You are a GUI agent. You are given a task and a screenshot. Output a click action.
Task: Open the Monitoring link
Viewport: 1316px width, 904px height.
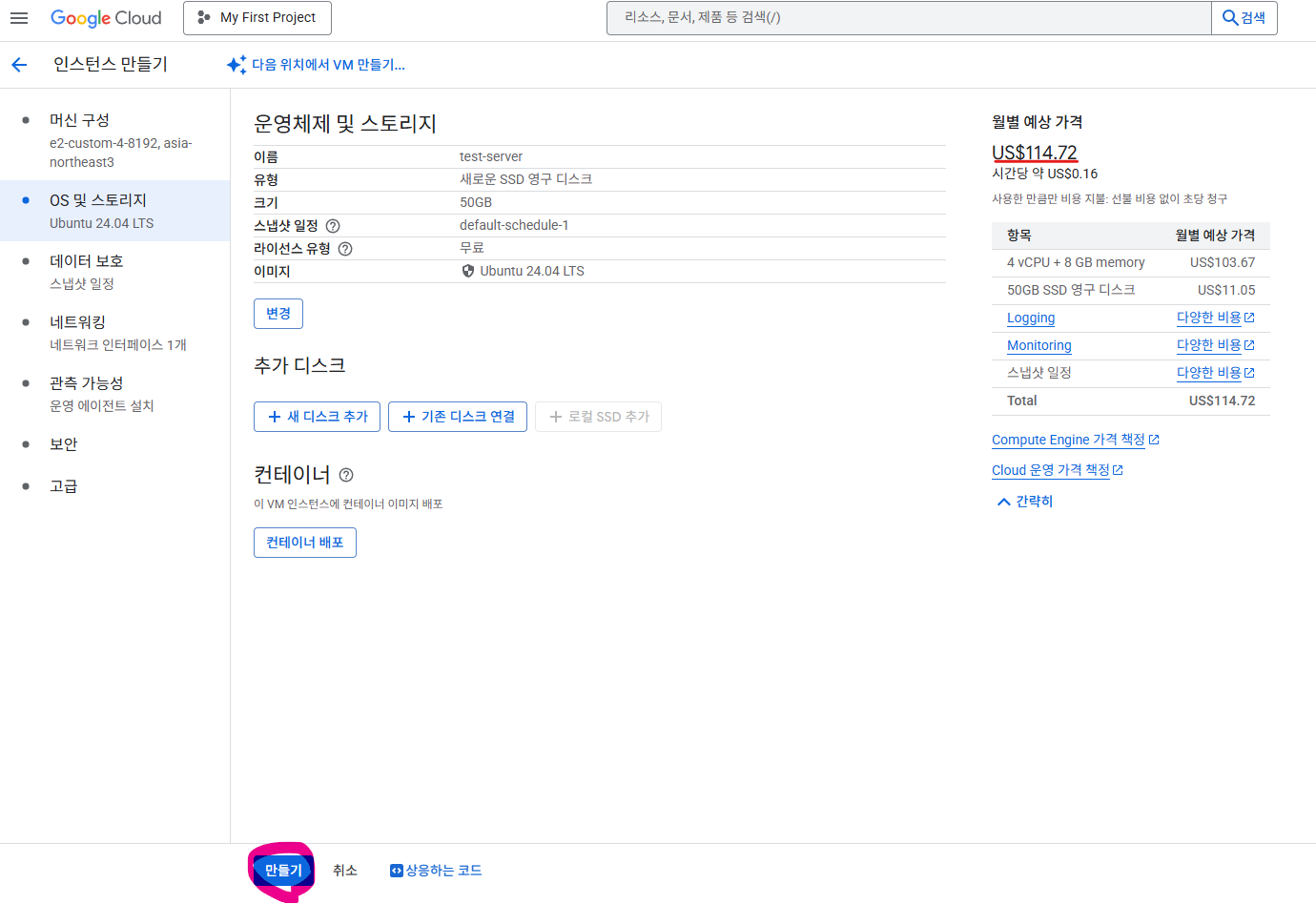point(1039,346)
